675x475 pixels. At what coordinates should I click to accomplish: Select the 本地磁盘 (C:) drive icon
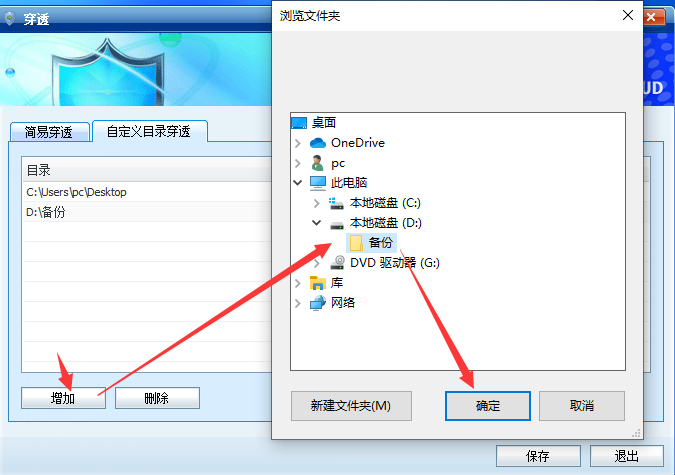(x=336, y=203)
